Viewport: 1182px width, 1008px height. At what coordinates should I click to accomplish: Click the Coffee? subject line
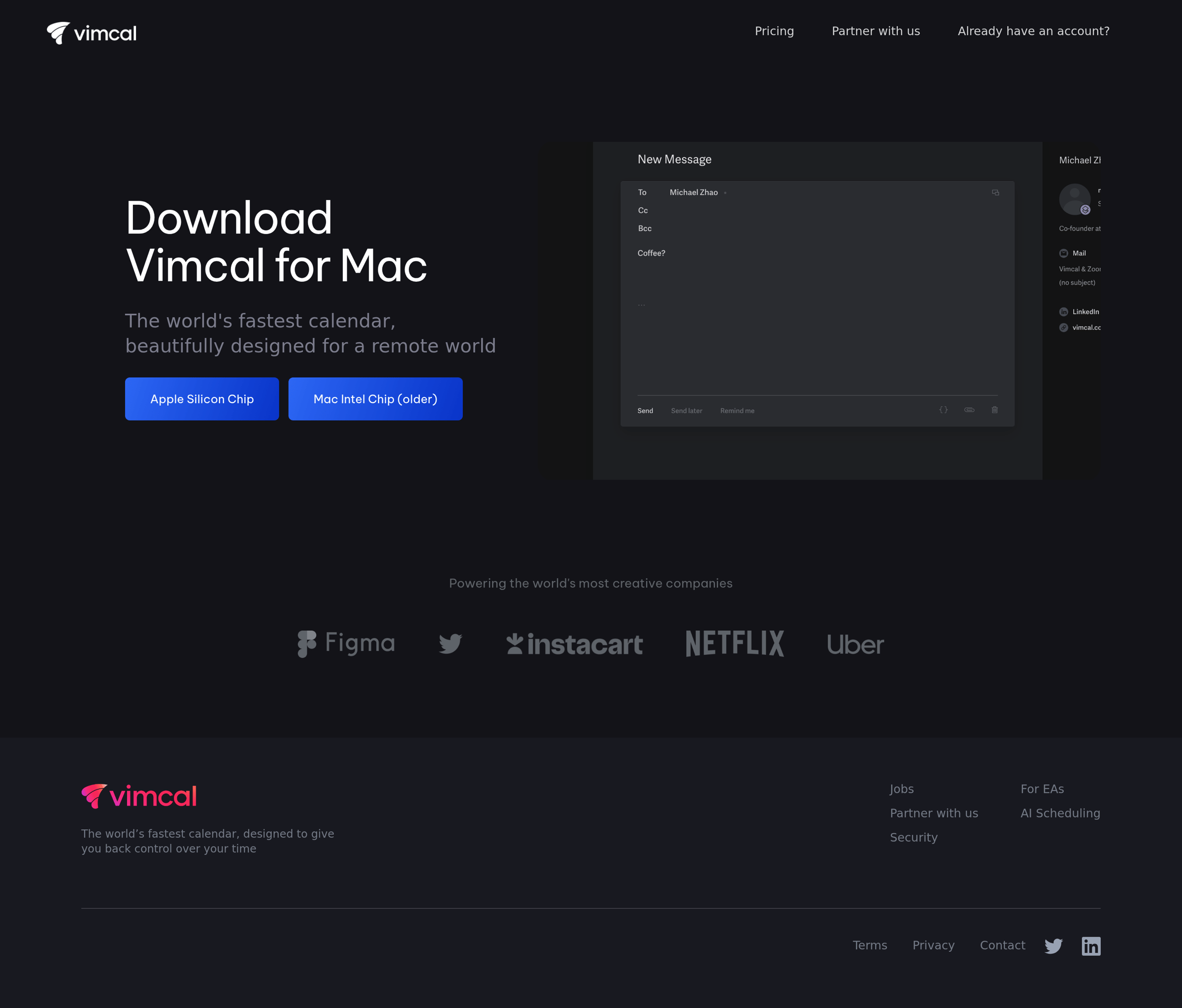(652, 253)
